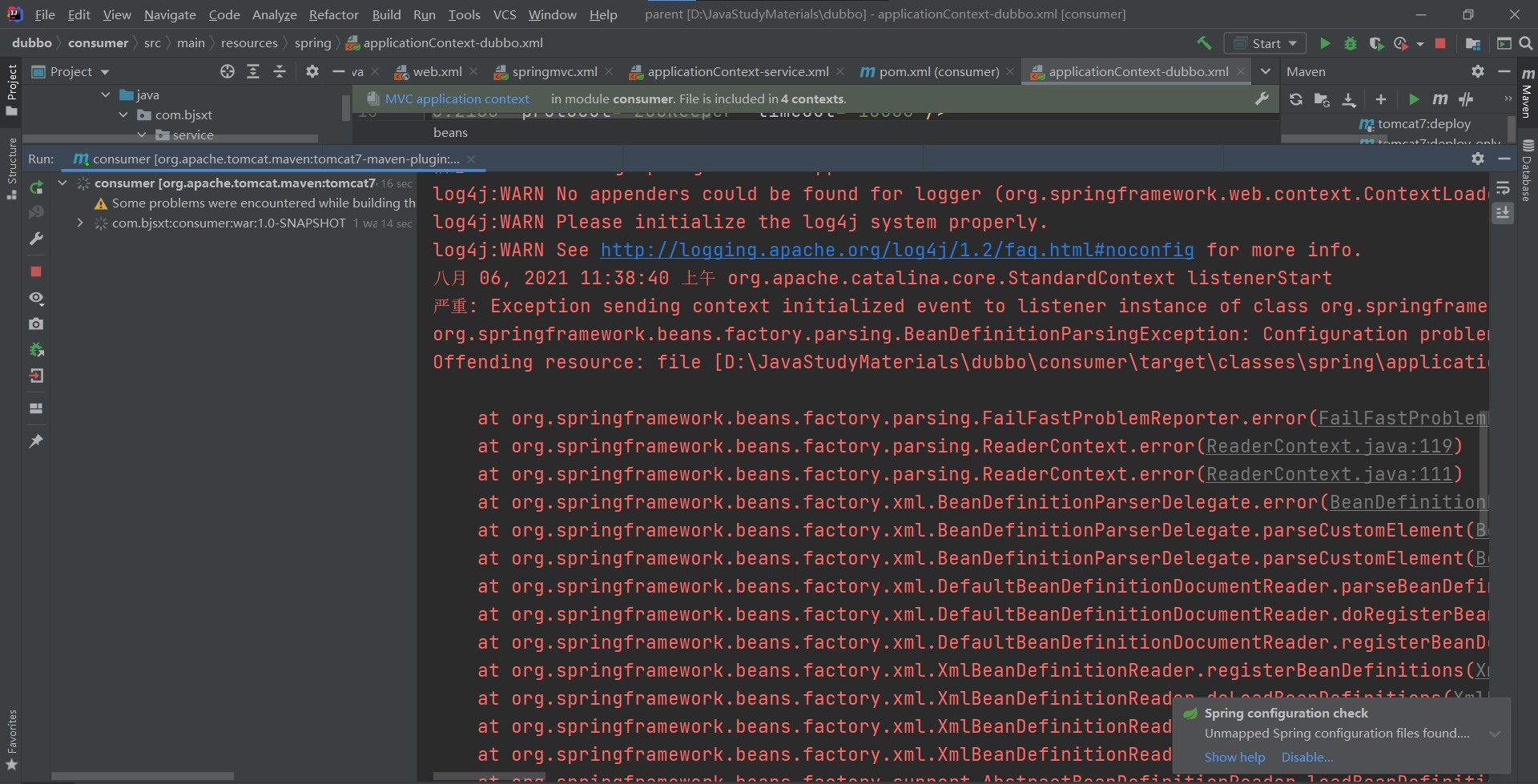Viewport: 1538px width, 784px height.
Task: Switch to the web.xml tab
Action: [436, 71]
